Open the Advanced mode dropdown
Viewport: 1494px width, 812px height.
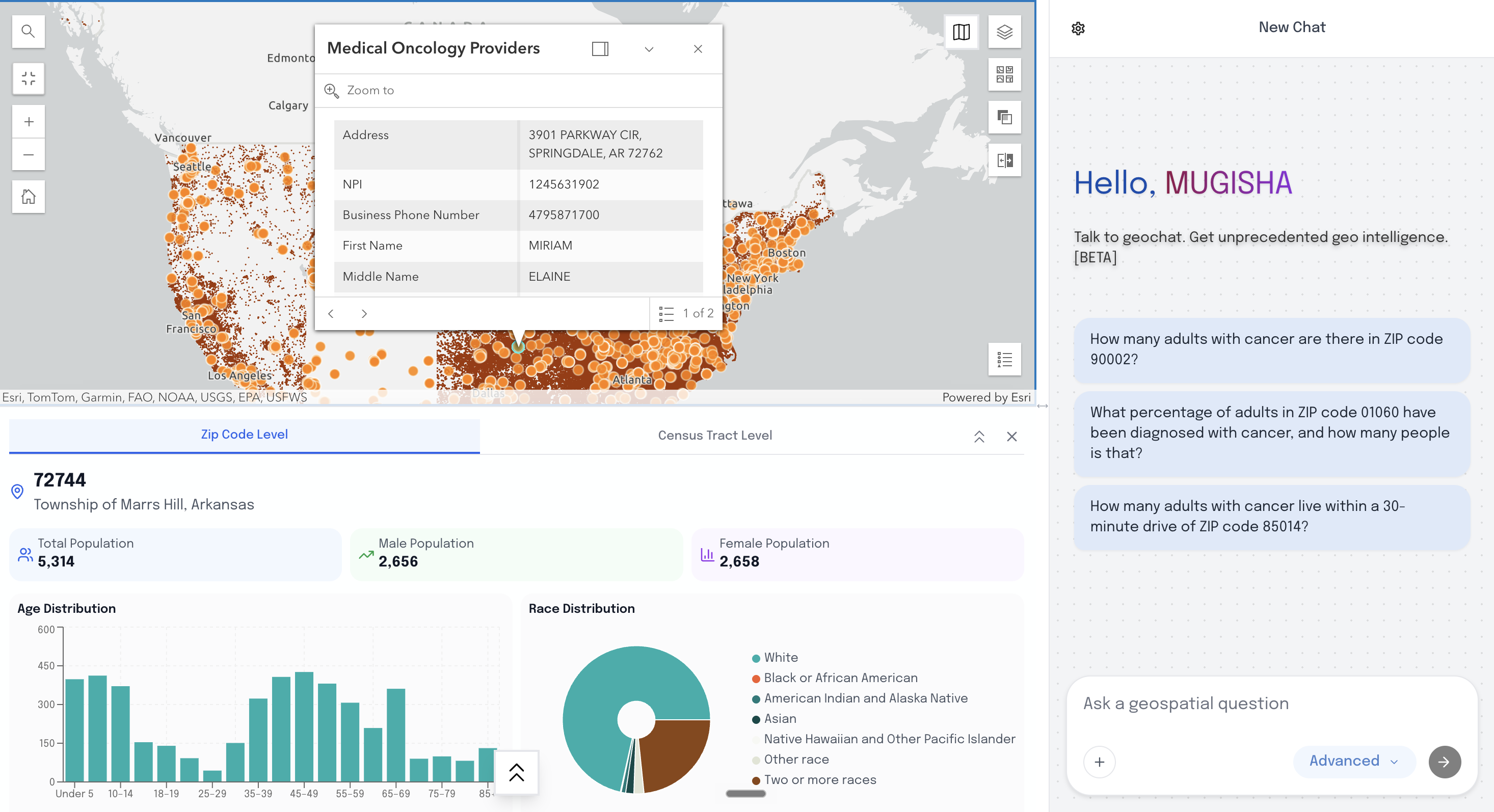coord(1354,761)
